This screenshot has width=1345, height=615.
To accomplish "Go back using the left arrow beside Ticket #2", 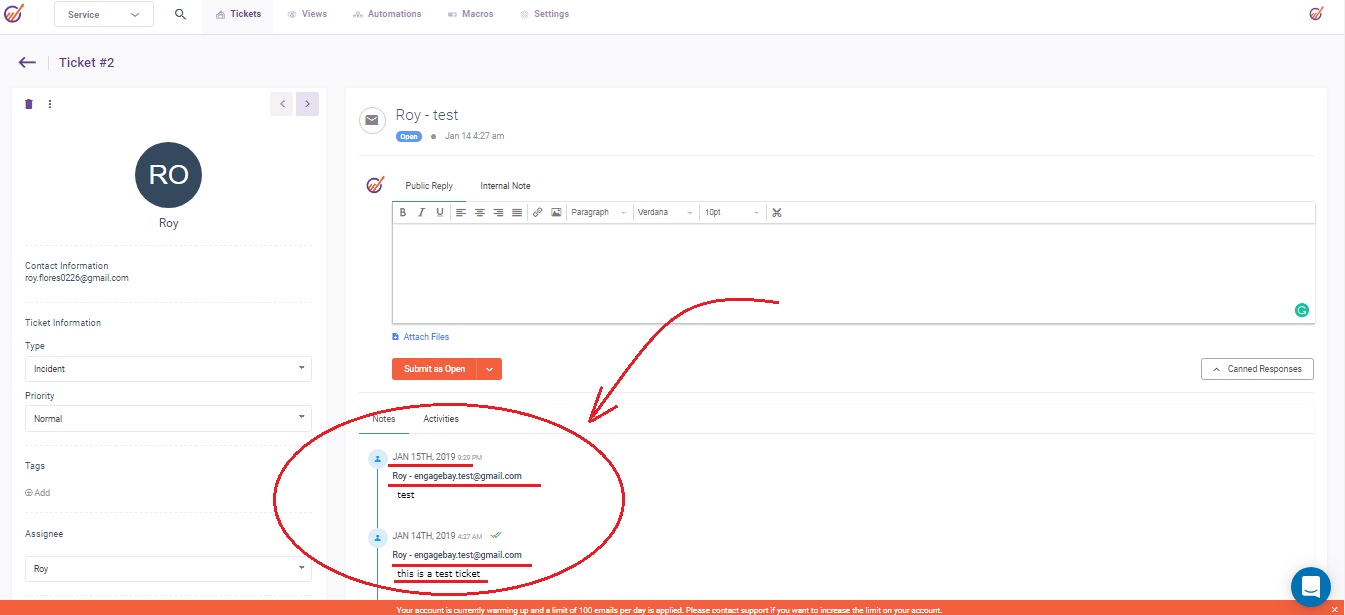I will [x=27, y=63].
